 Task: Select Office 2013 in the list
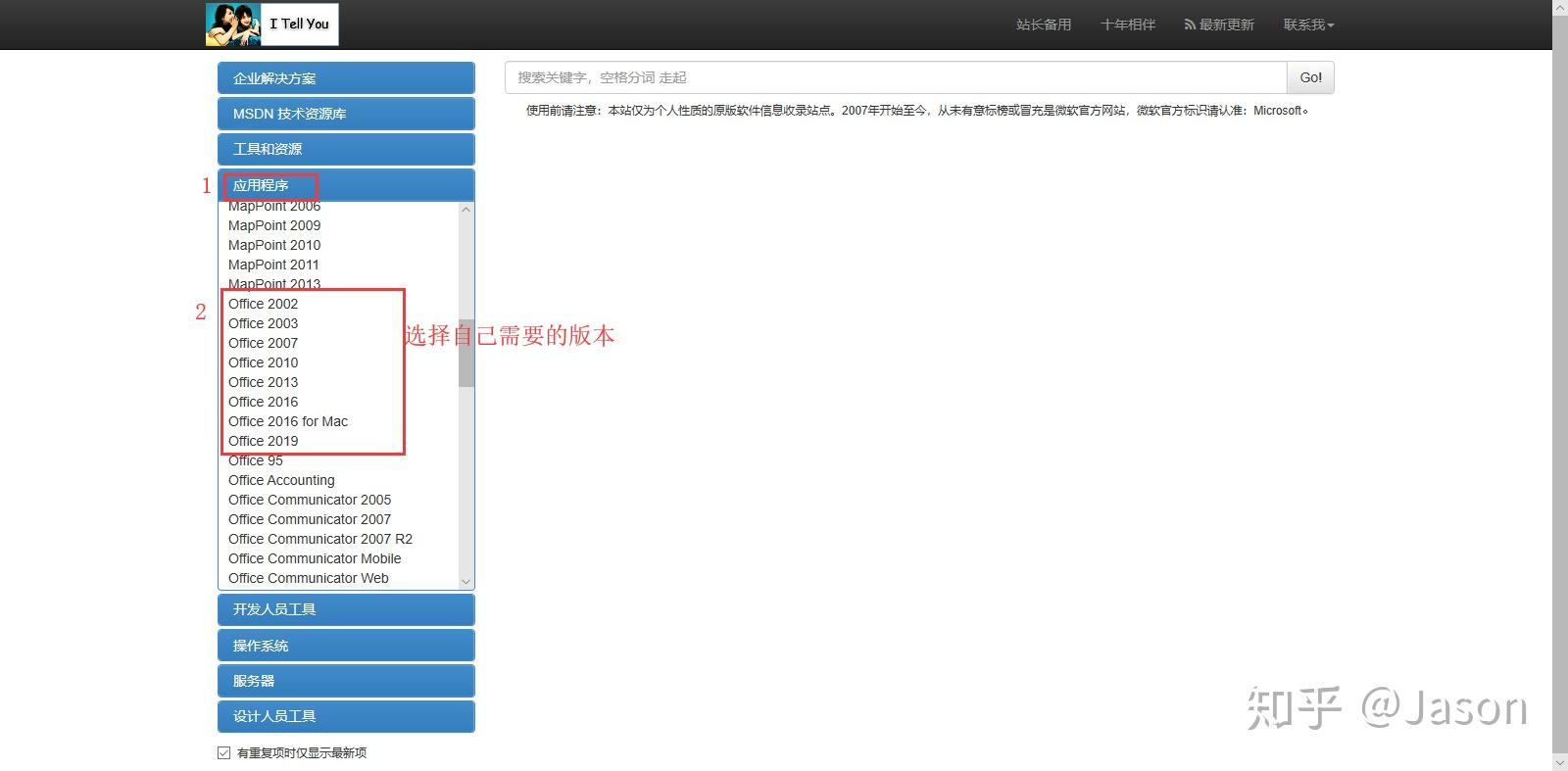pyautogui.click(x=263, y=382)
